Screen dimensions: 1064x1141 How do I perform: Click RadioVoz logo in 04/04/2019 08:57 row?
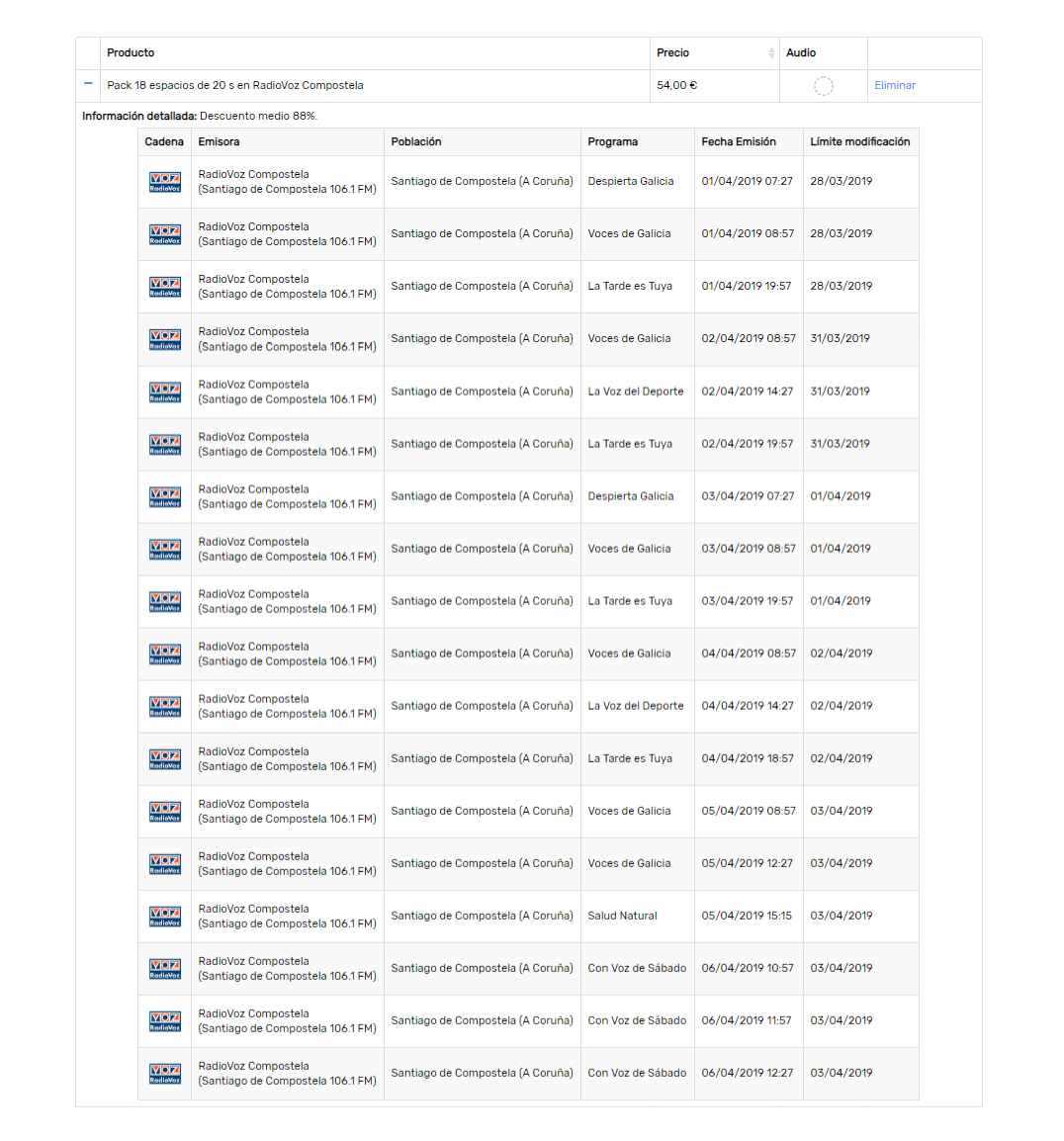pos(164,655)
